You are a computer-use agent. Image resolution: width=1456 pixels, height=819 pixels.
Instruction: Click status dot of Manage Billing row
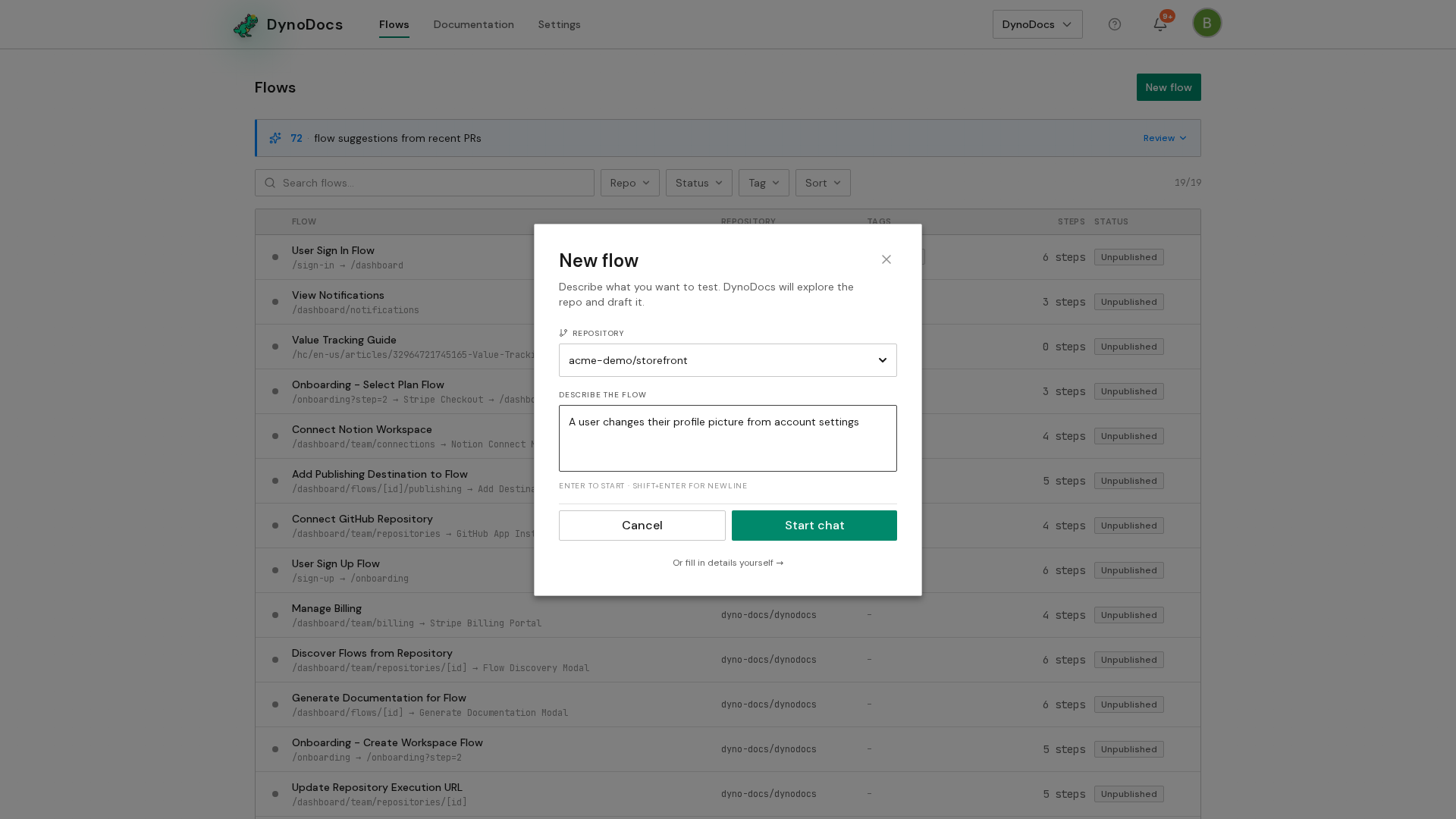tap(275, 615)
